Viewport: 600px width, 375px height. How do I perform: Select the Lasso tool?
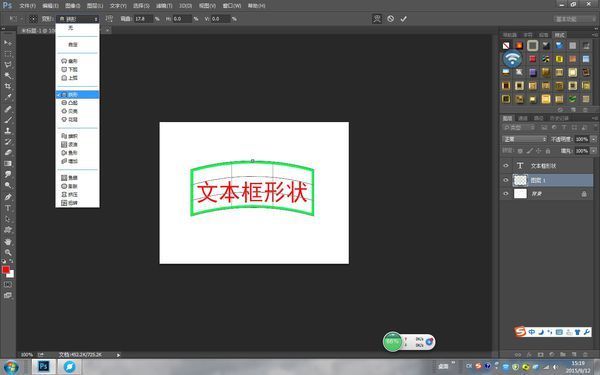pos(8,64)
